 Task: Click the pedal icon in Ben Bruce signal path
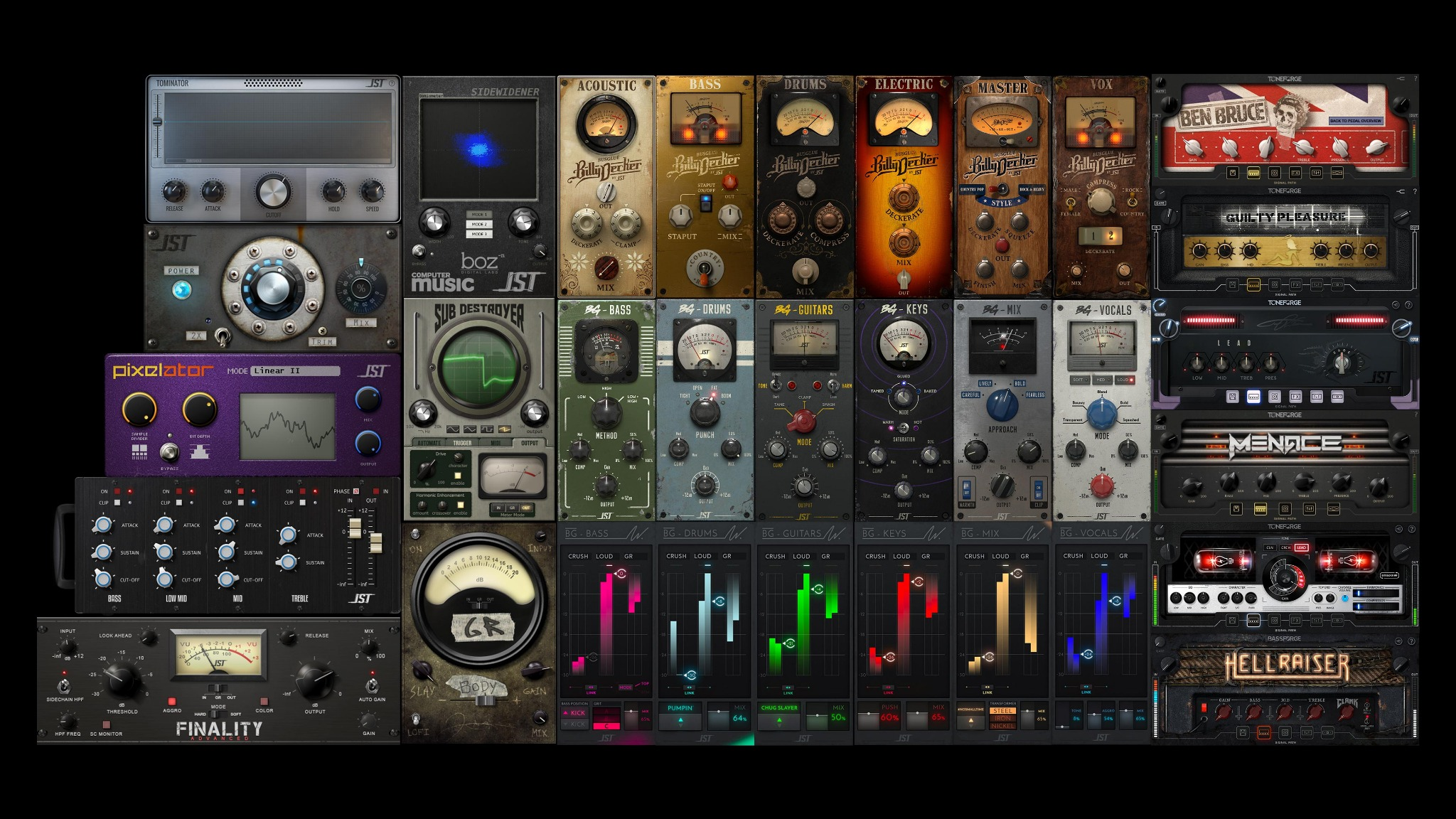click(1233, 173)
